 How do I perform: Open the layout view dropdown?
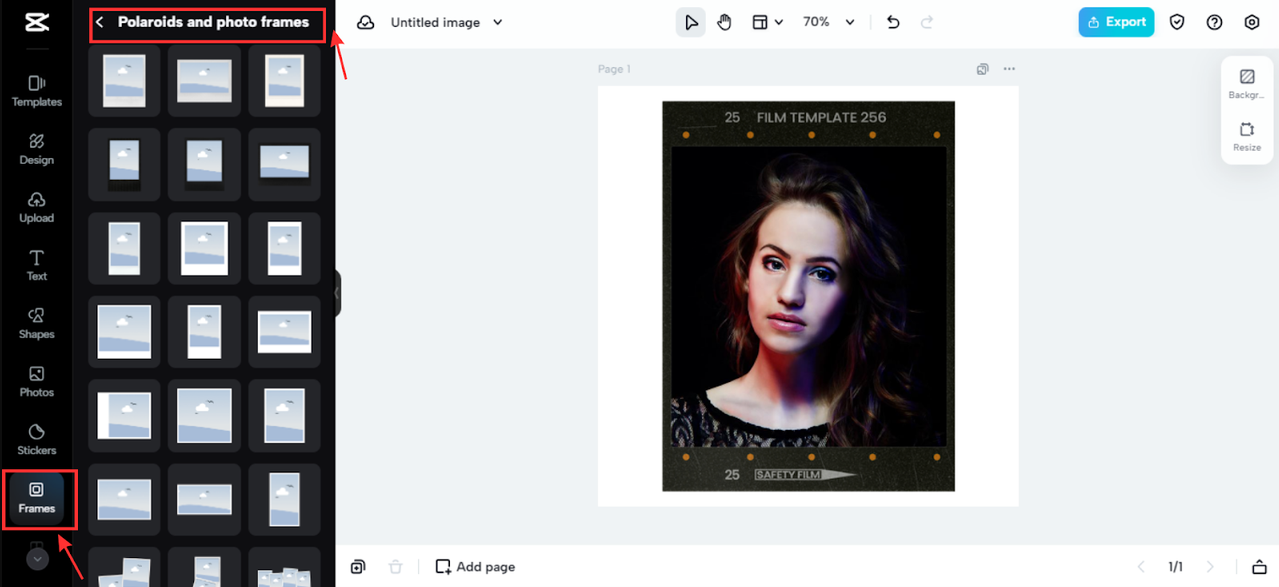pyautogui.click(x=767, y=22)
